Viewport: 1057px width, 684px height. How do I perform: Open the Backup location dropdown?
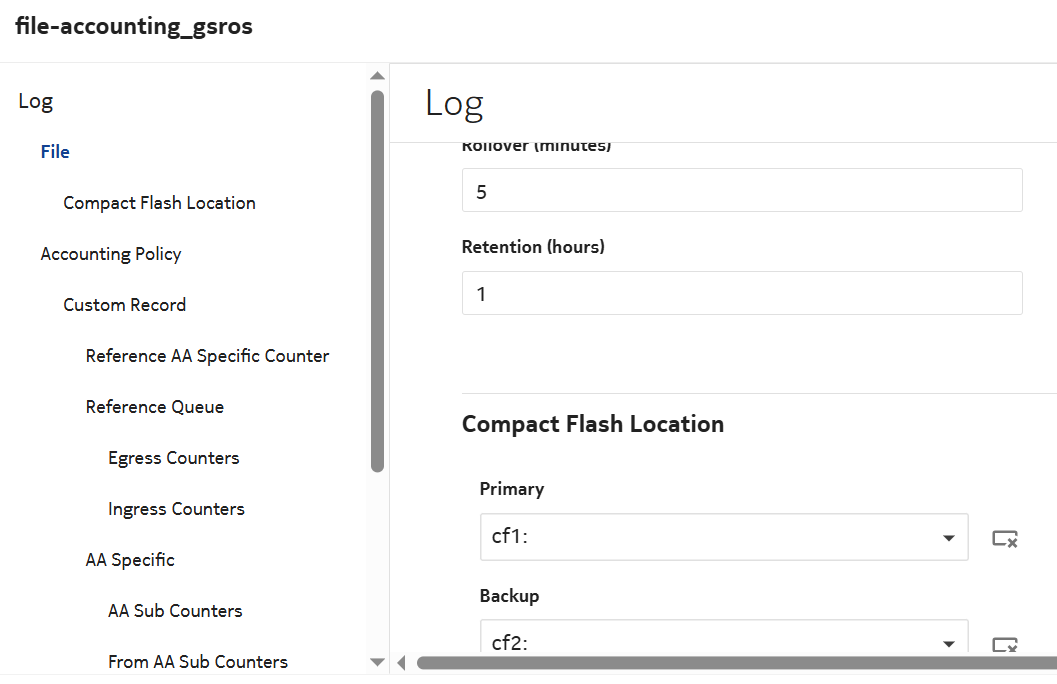[x=947, y=643]
